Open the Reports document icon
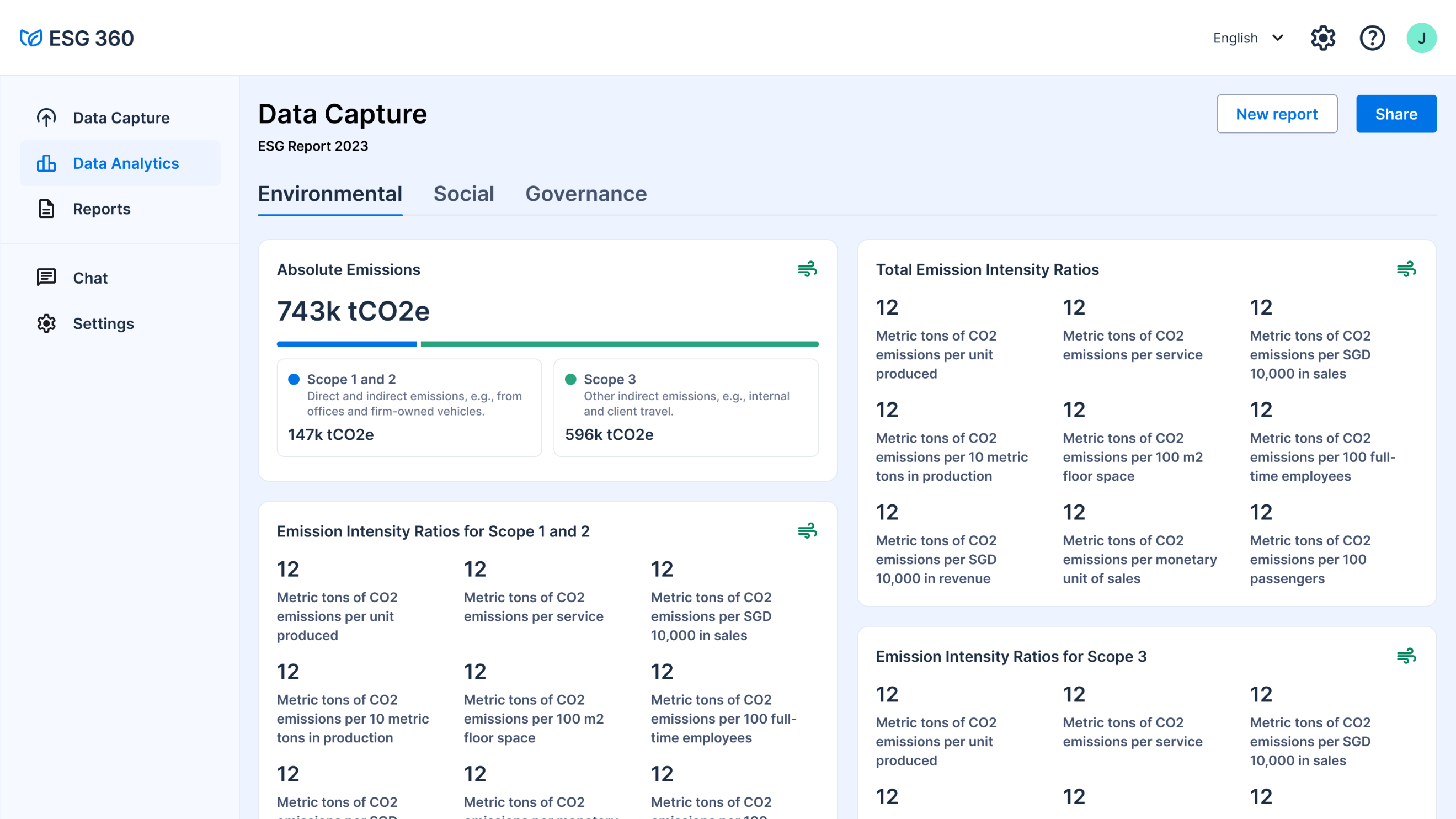The width and height of the screenshot is (1456, 819). click(46, 209)
